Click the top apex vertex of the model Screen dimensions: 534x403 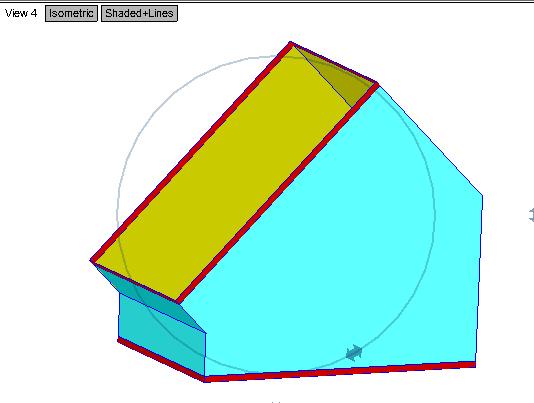coord(290,43)
